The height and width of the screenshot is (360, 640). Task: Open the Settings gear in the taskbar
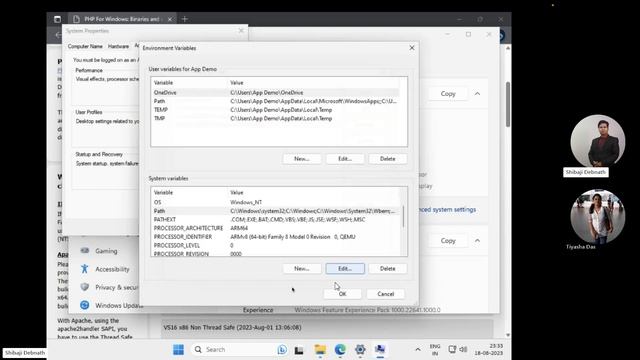360,349
